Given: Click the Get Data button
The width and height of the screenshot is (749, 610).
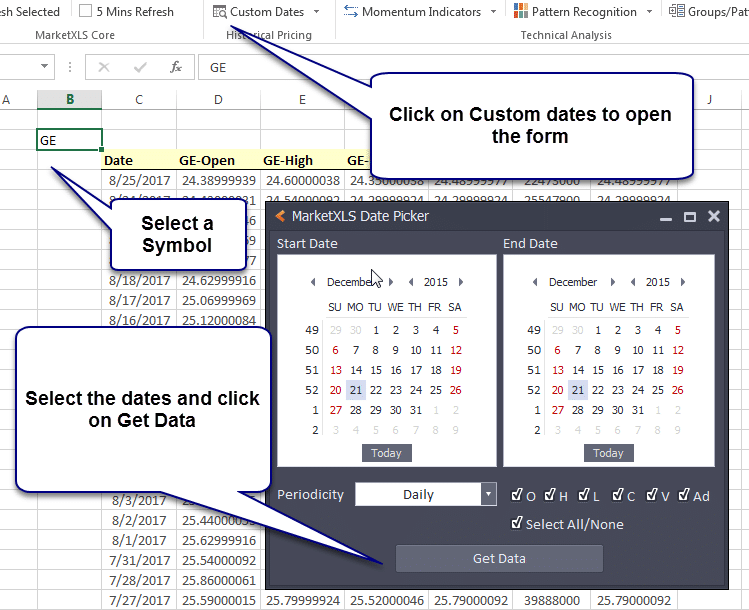Looking at the screenshot, I should point(499,558).
